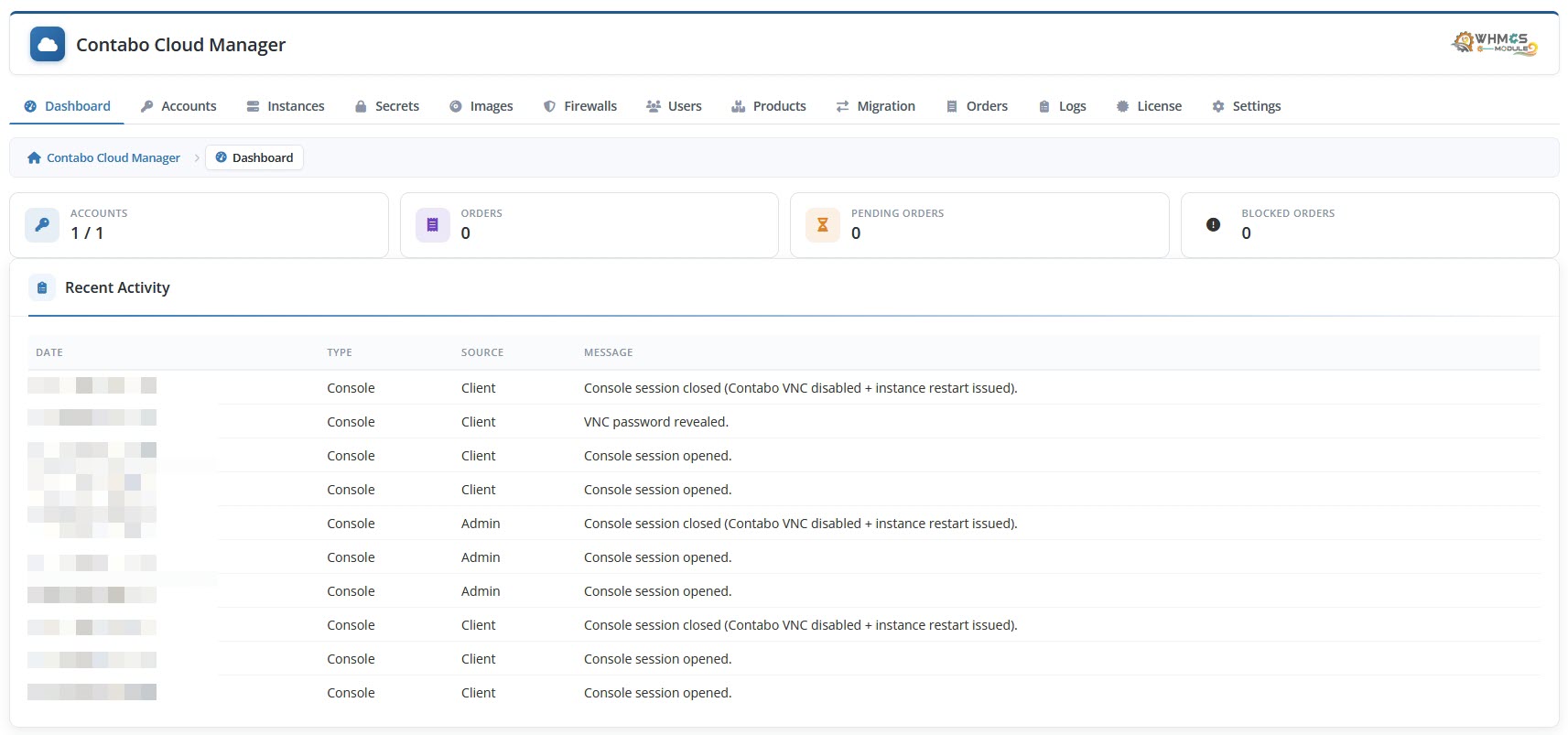Screen dimensions: 1568x735
Task: Click the Recent Activity clipboard icon
Action: tap(42, 287)
